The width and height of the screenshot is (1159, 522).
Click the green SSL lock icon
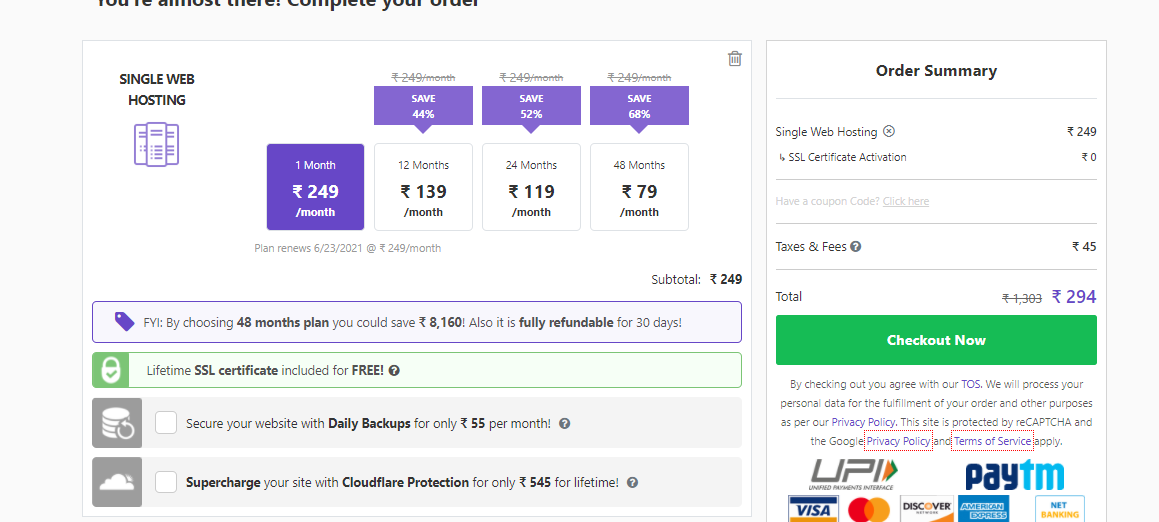pos(109,370)
